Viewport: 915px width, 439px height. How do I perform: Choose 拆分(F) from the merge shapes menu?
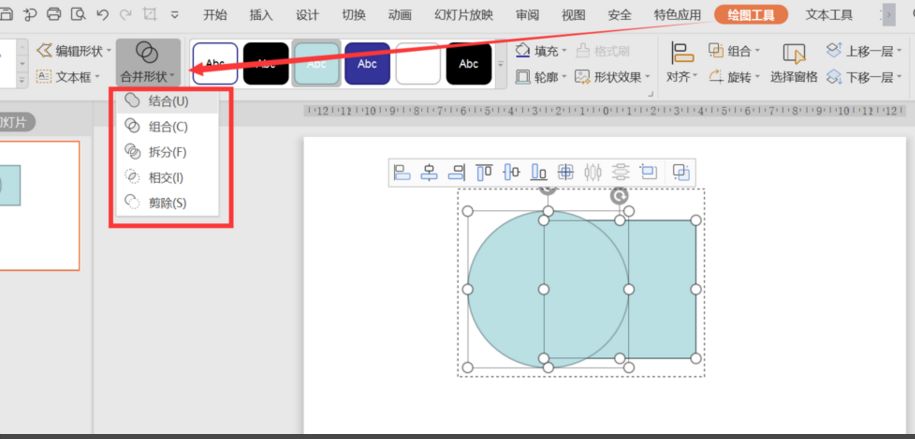click(x=167, y=152)
